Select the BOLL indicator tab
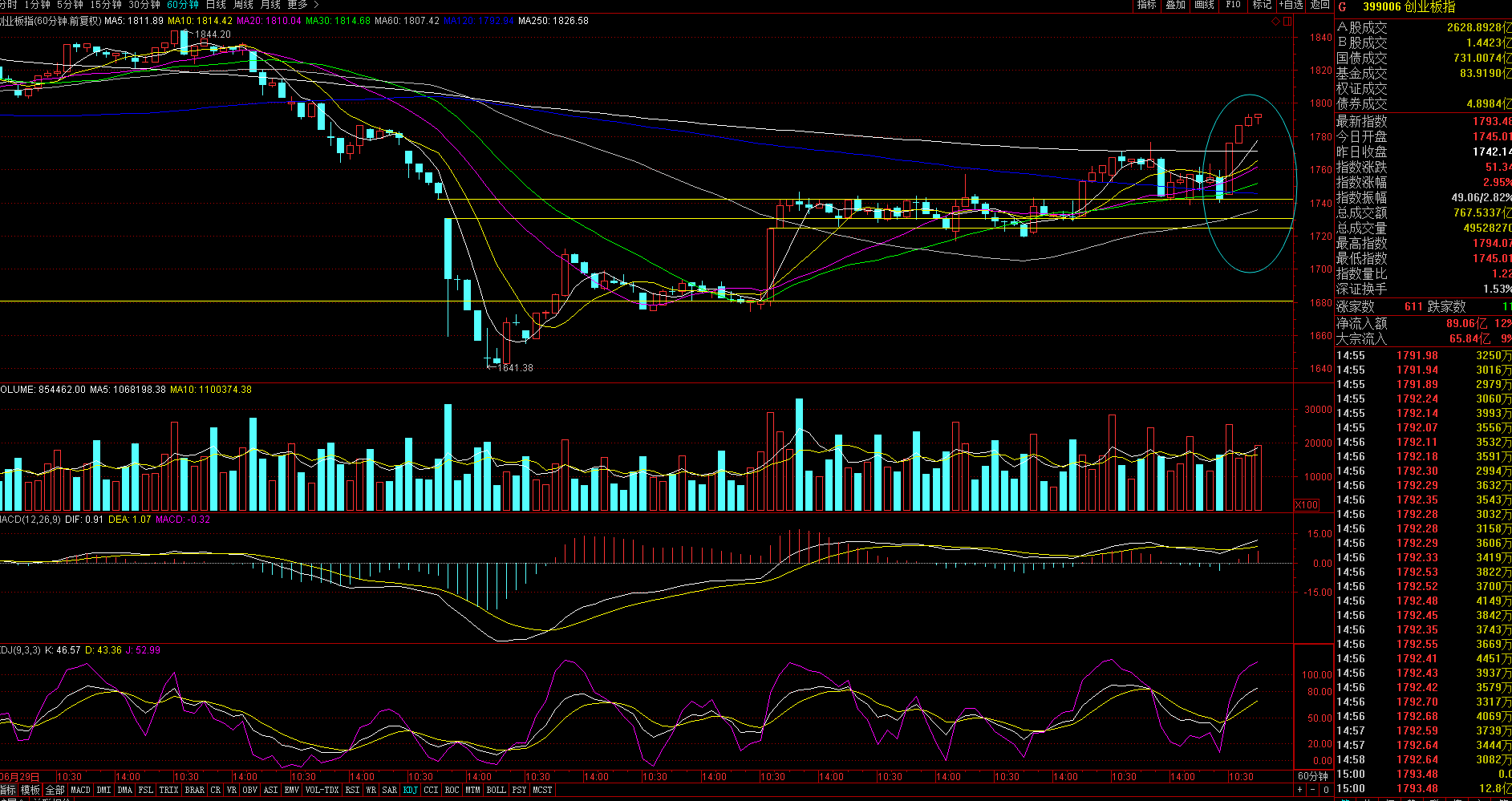Screen dimensions: 1512x801 tap(496, 790)
